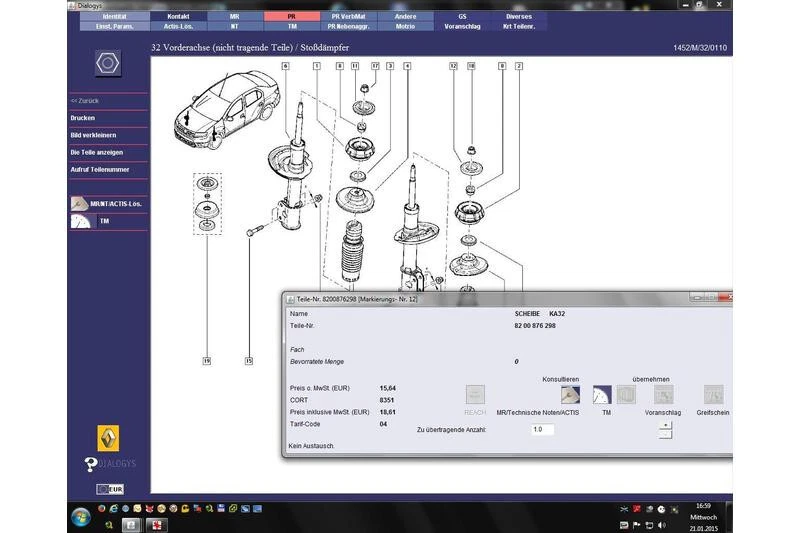Viewport: 800px width, 533px height.
Task: Click the Greifschein icon in part dialog
Action: (x=713, y=394)
